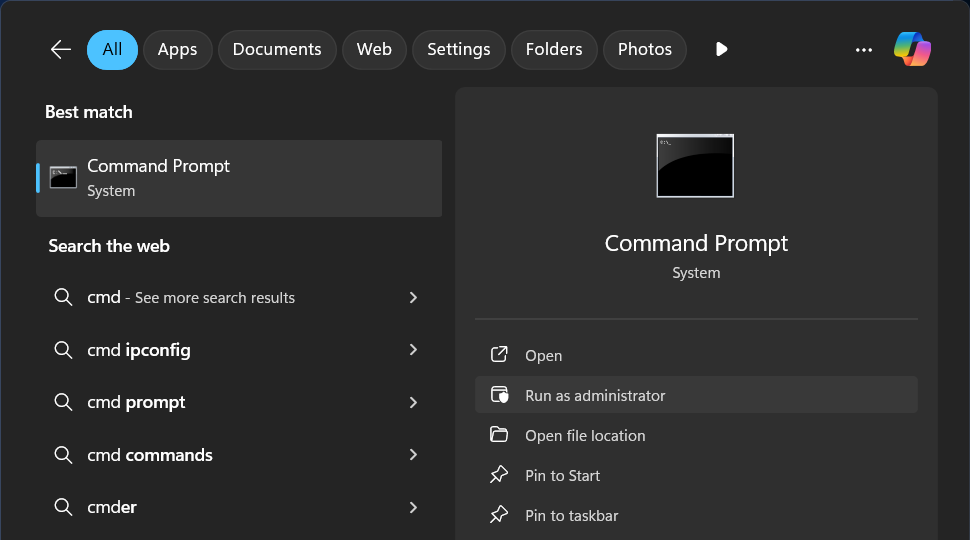This screenshot has height=540, width=970.
Task: Click the Open file location folder icon
Action: [x=499, y=435]
